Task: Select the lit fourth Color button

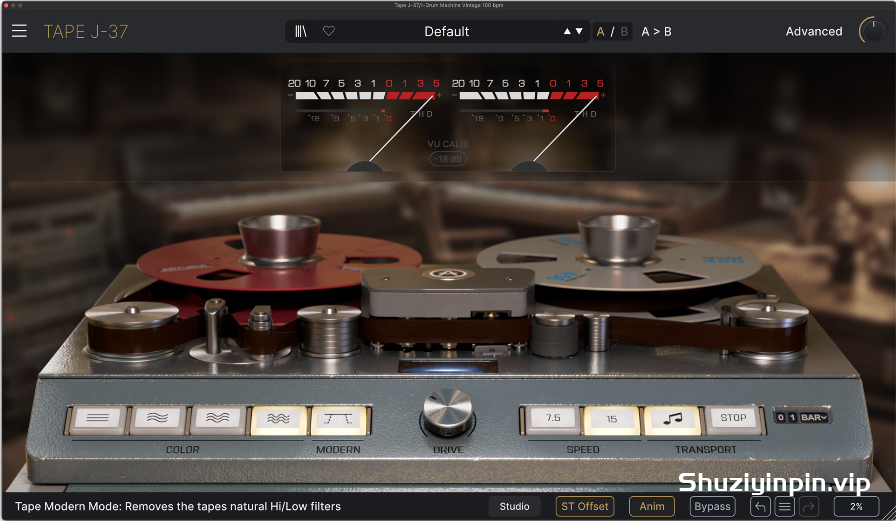Action: pos(279,419)
